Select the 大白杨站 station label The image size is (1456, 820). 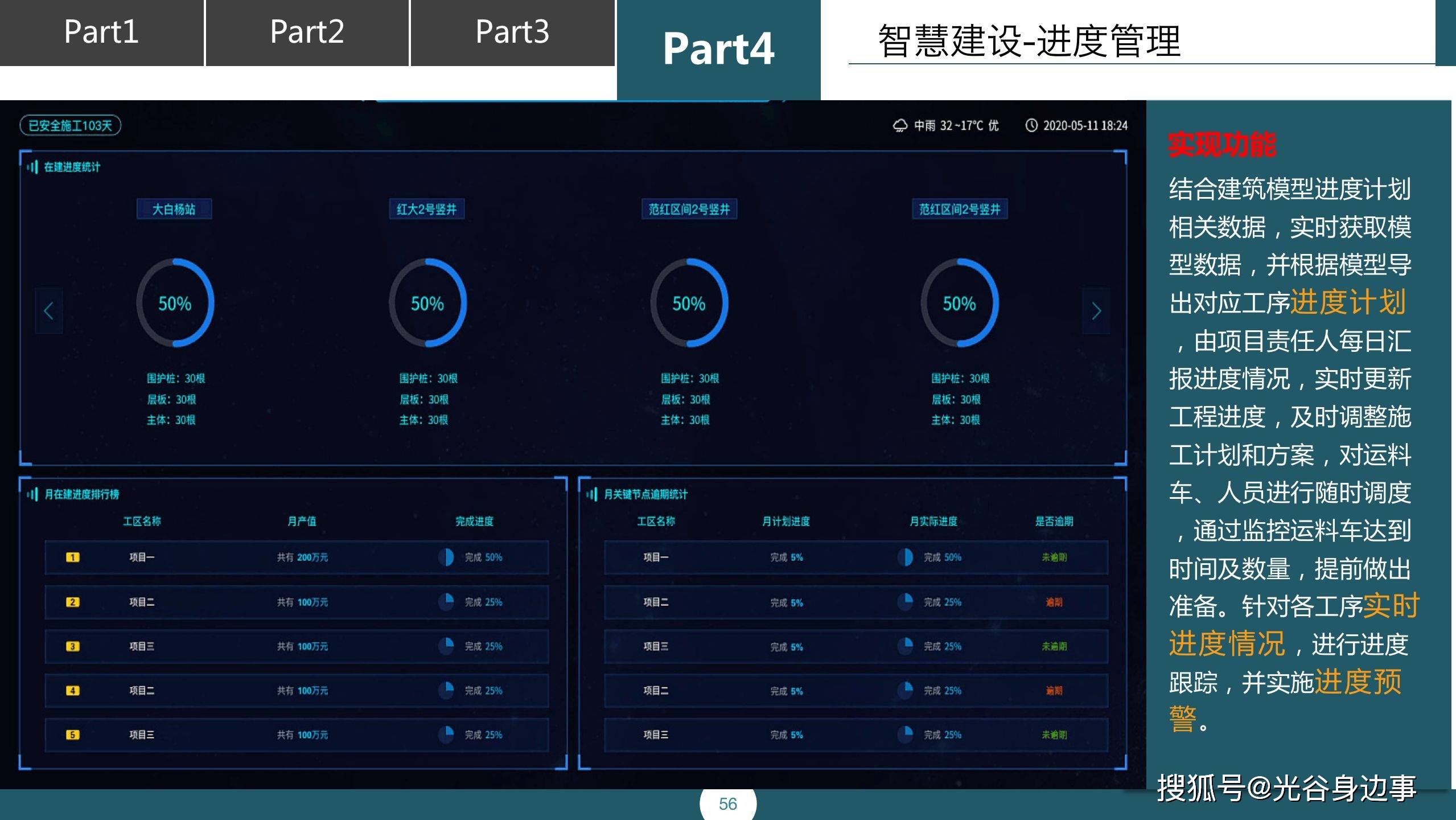coord(174,209)
